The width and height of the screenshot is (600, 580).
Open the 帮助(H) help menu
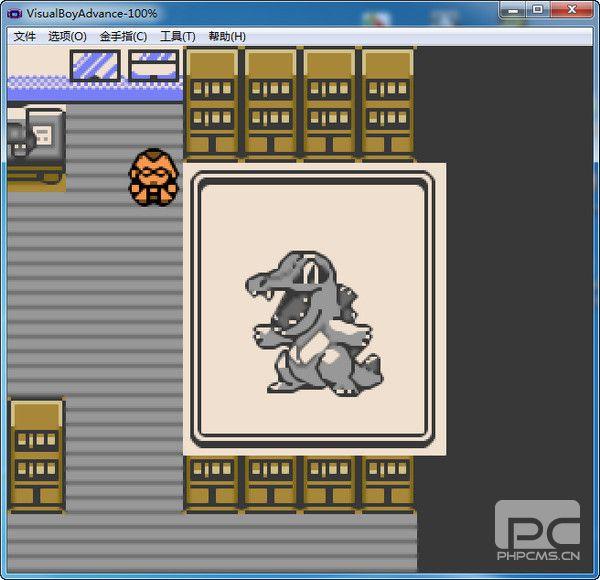227,37
